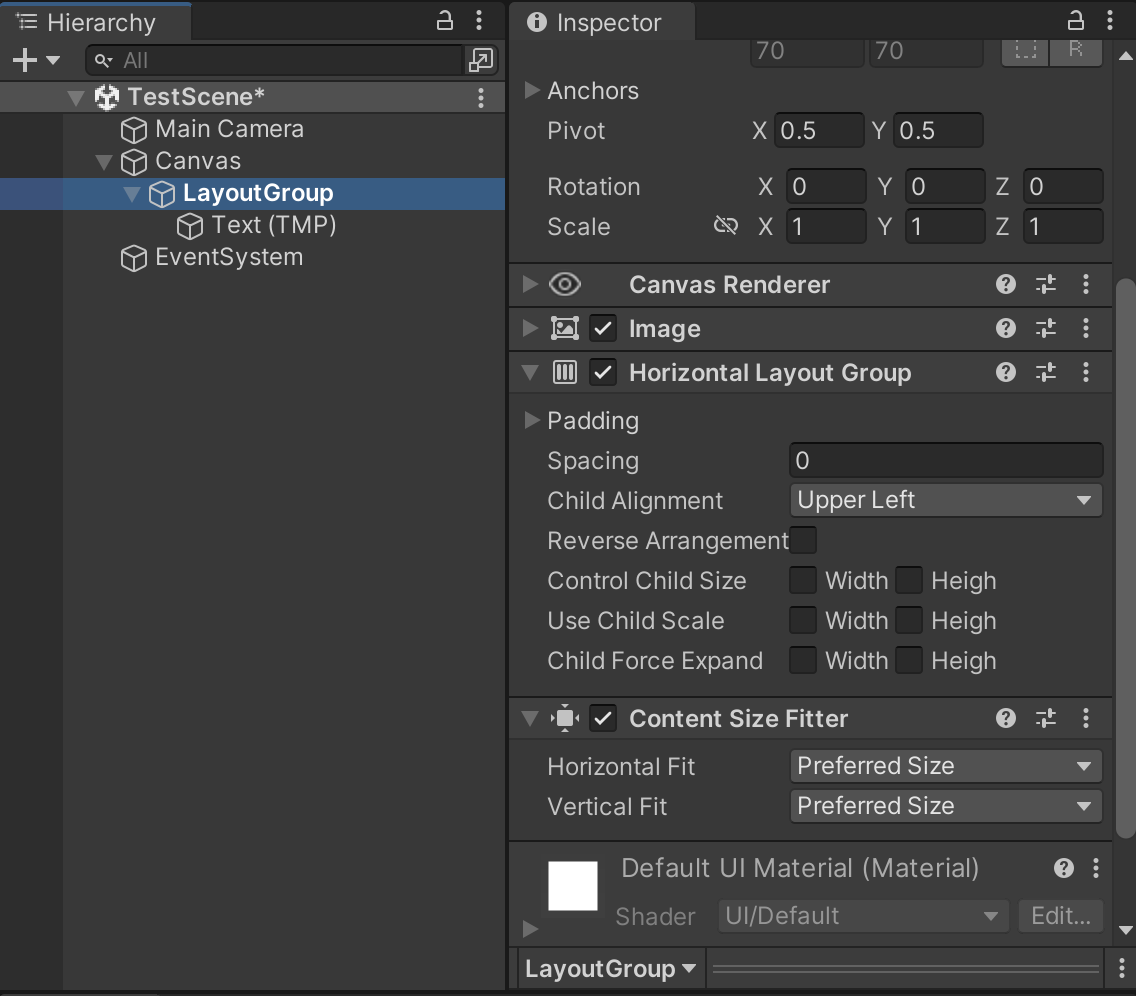Enable Reverse Arrangement checkbox
Viewport: 1136px width, 996px height.
803,540
